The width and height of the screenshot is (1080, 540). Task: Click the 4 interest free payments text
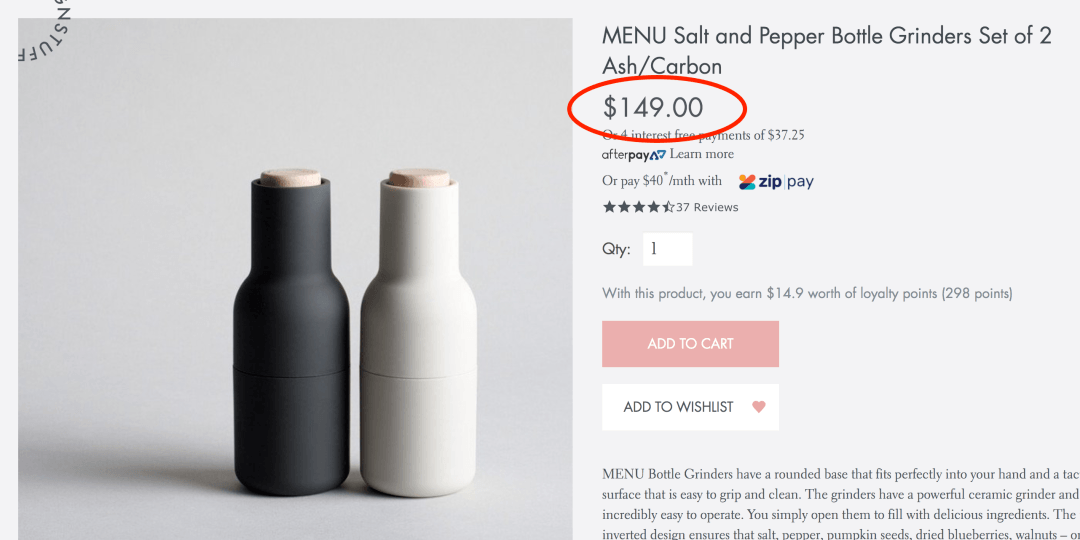pos(703,135)
